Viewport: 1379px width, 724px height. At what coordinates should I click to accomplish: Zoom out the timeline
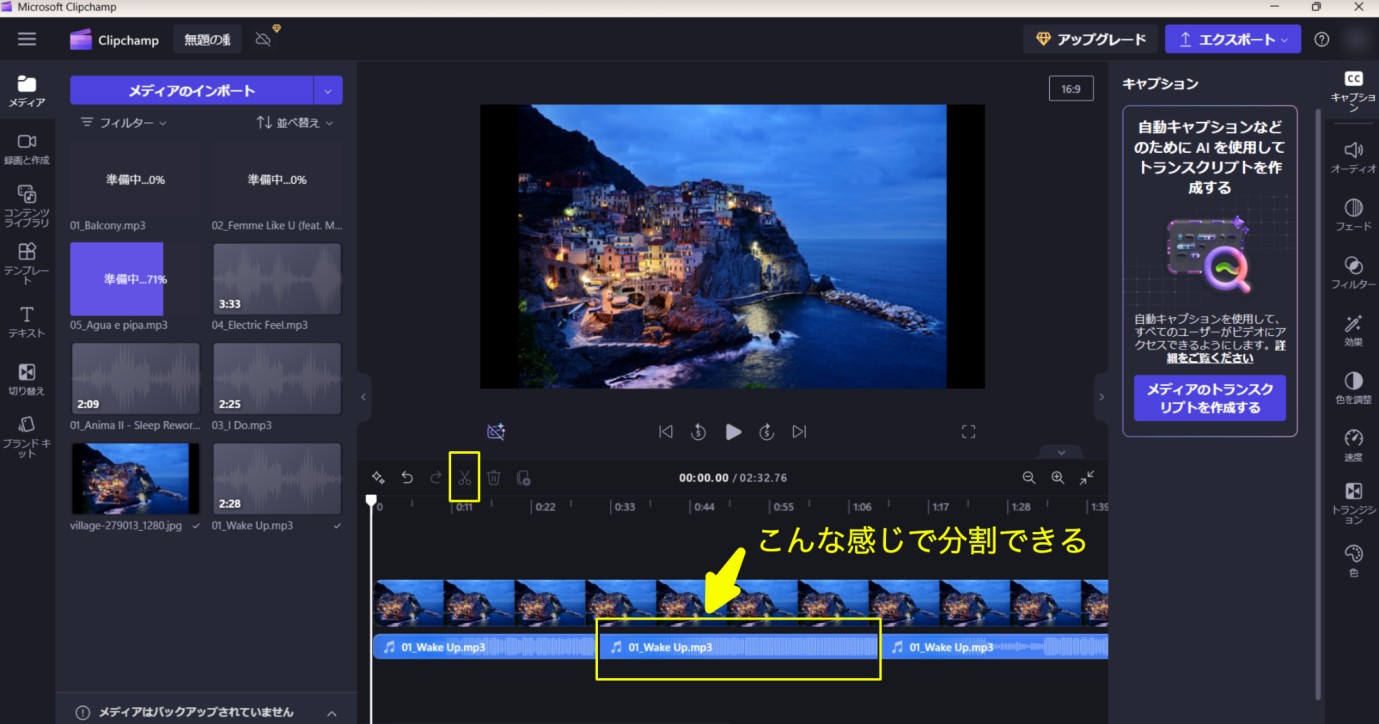1029,478
